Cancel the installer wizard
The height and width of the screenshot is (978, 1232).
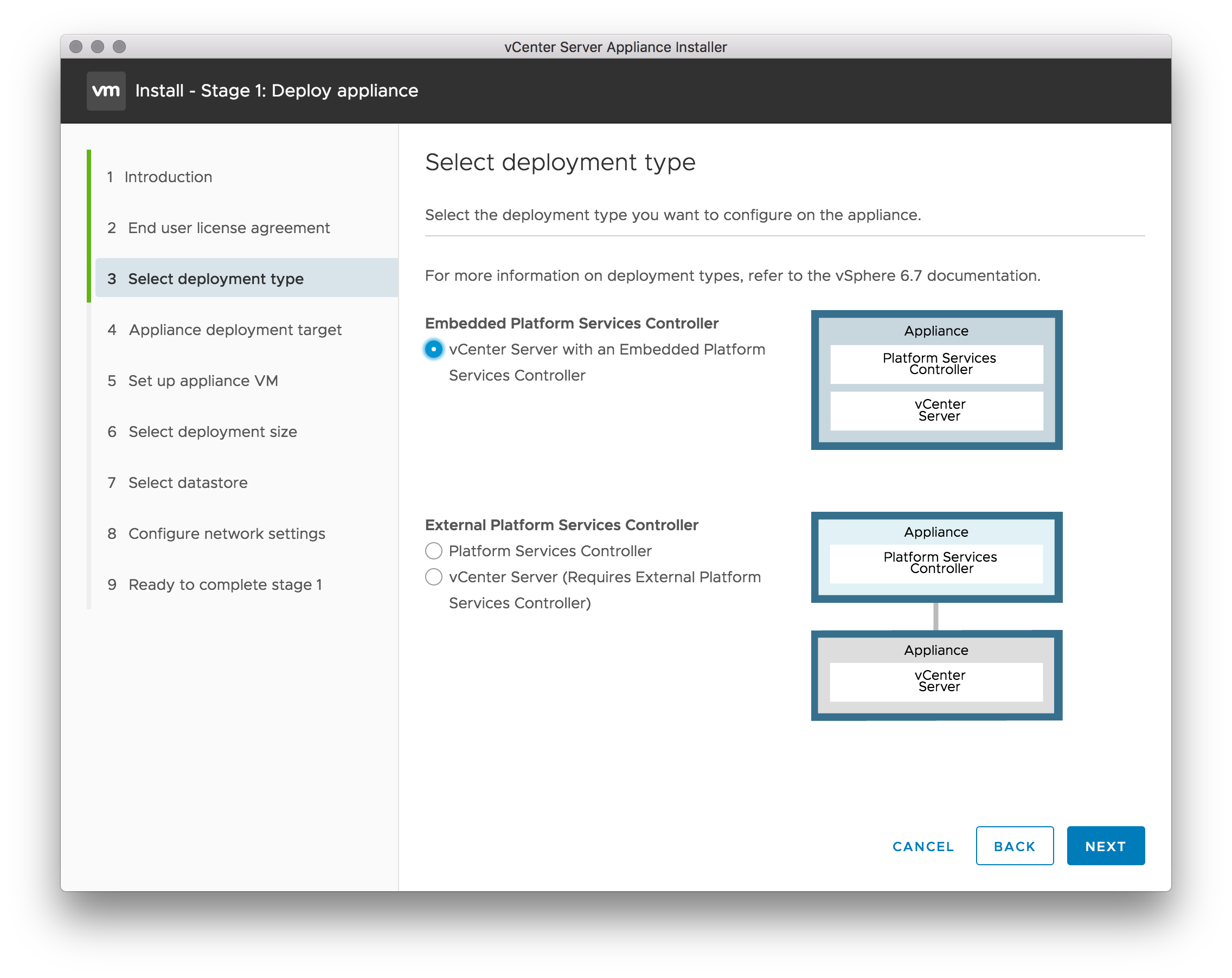click(x=923, y=846)
